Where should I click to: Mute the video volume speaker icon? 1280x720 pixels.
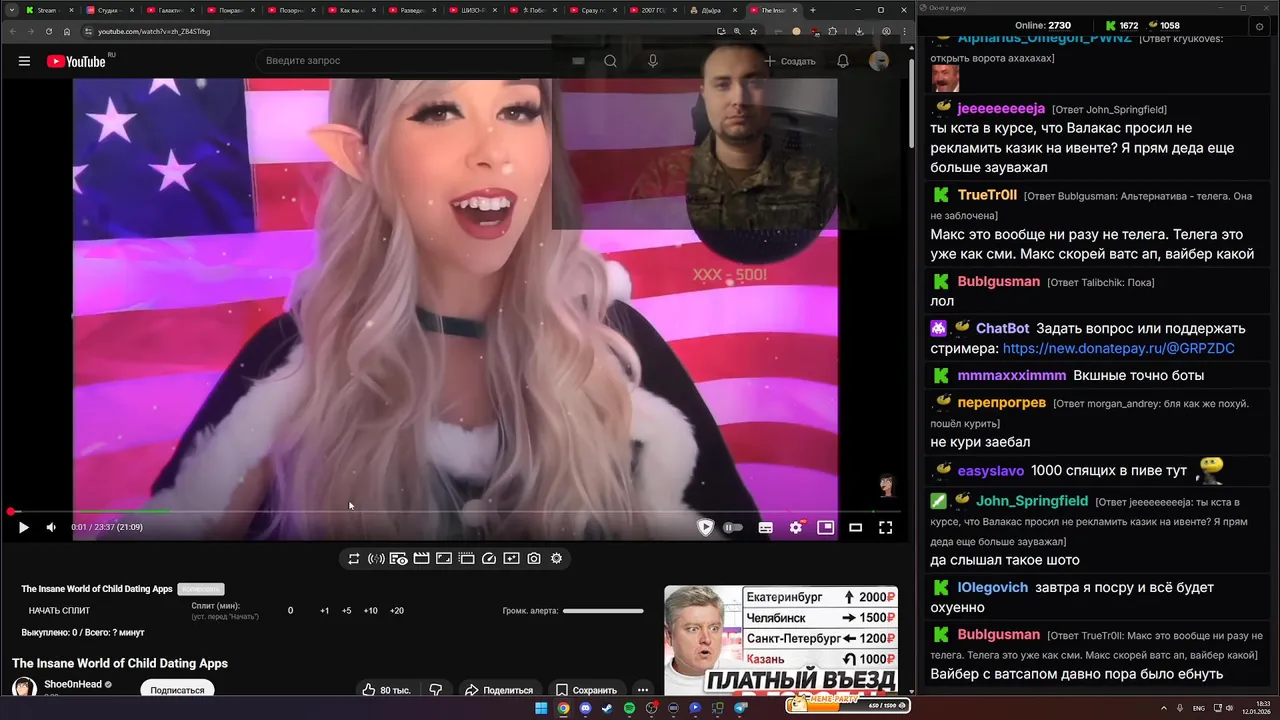[51, 527]
